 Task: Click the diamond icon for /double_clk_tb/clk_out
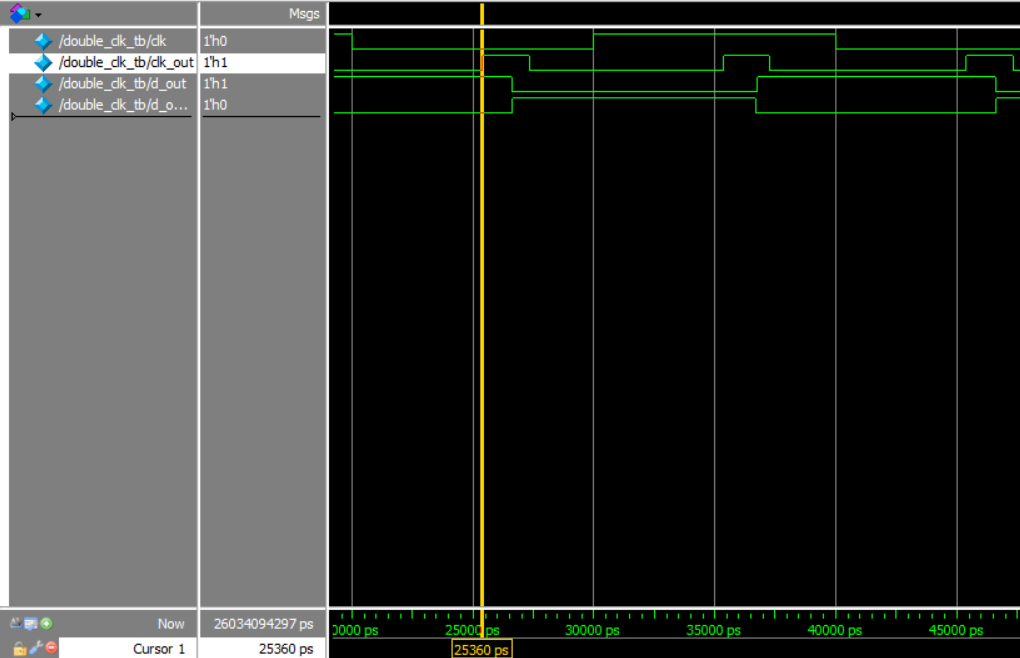click(x=43, y=62)
